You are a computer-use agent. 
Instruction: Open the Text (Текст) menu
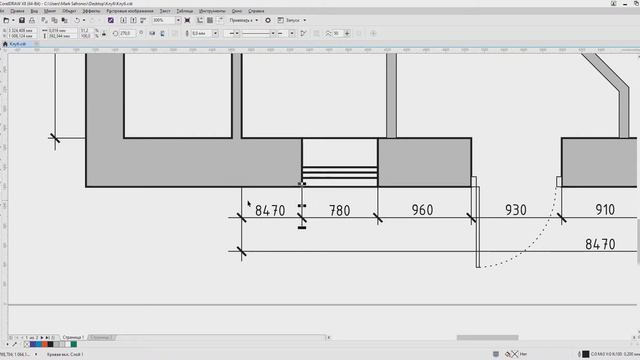(165, 11)
